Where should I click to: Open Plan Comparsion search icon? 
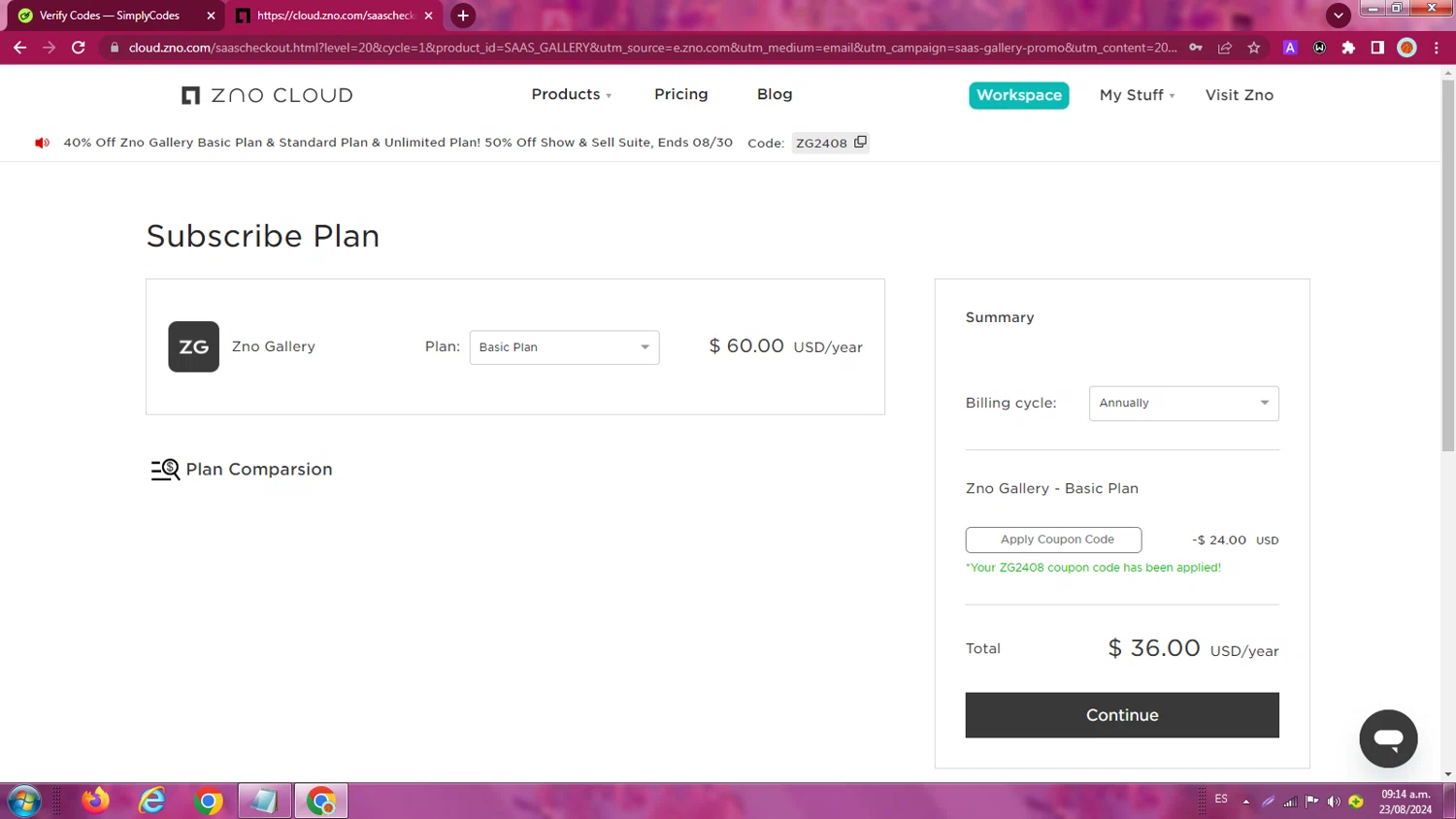(x=165, y=470)
